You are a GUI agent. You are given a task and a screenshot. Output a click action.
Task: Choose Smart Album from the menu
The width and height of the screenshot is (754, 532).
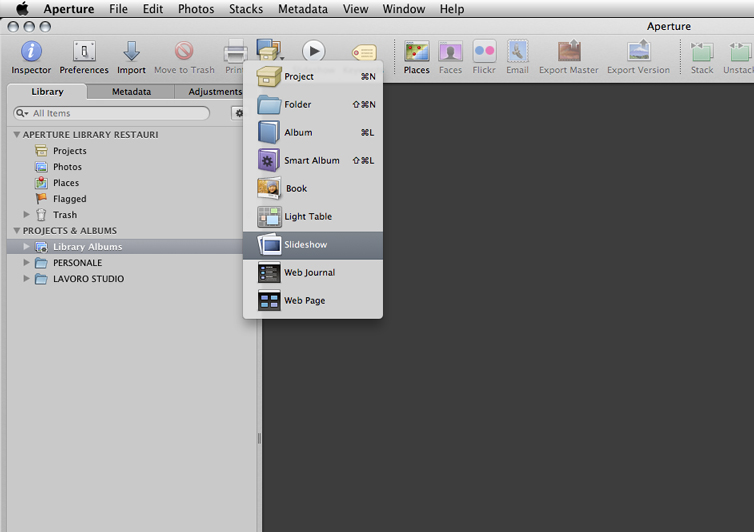313,160
